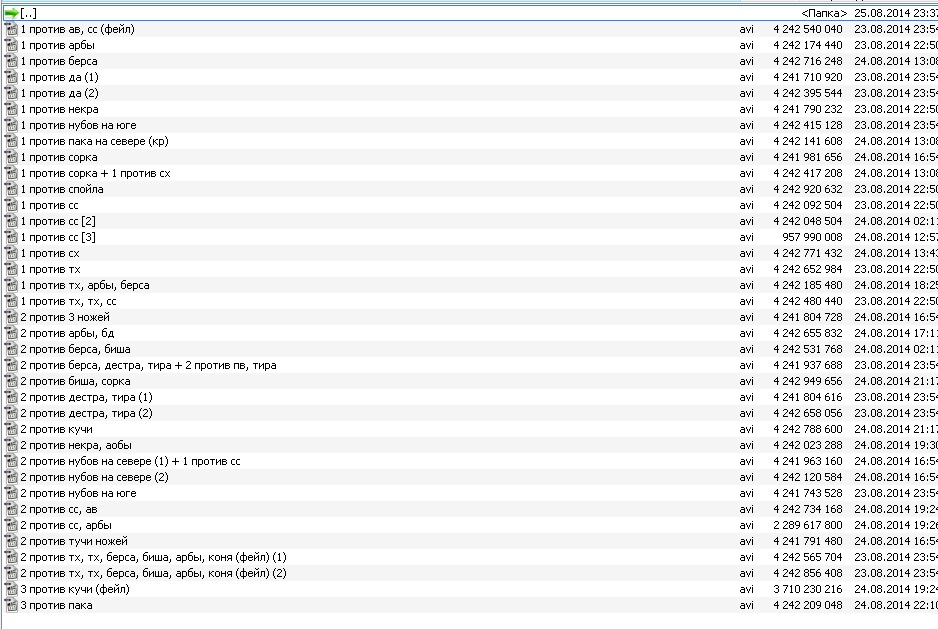Click the '<Папка>' label in first row
The height and width of the screenshot is (629, 938).
point(824,13)
